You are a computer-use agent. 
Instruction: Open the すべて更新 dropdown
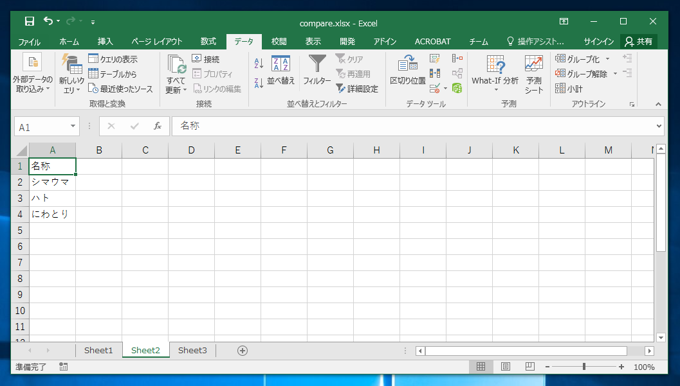176,74
